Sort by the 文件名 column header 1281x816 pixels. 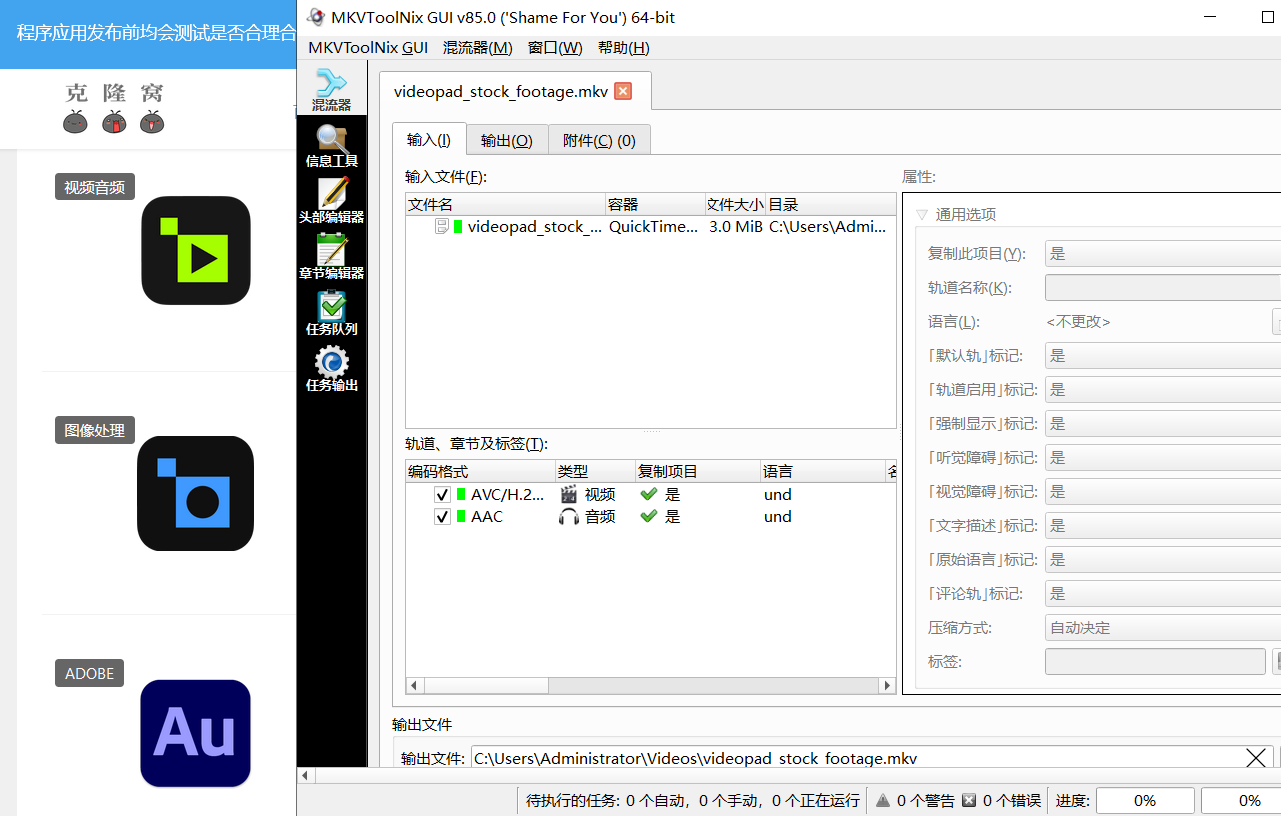[x=505, y=204]
